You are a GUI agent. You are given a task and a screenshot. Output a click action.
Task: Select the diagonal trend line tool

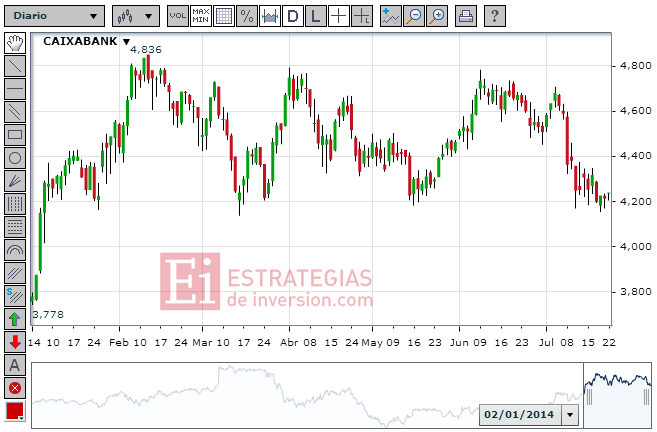tap(15, 66)
